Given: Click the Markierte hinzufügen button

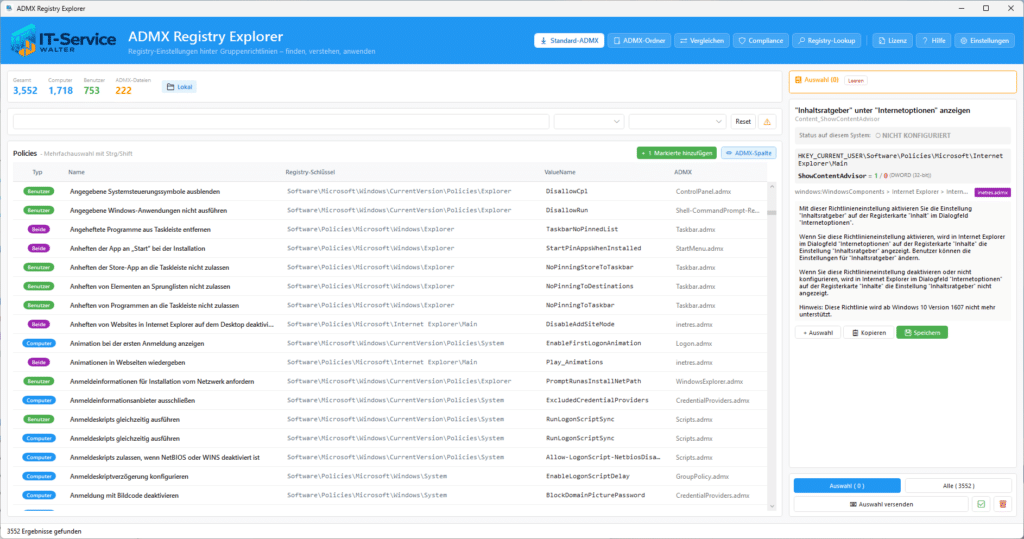Looking at the screenshot, I should [x=676, y=153].
